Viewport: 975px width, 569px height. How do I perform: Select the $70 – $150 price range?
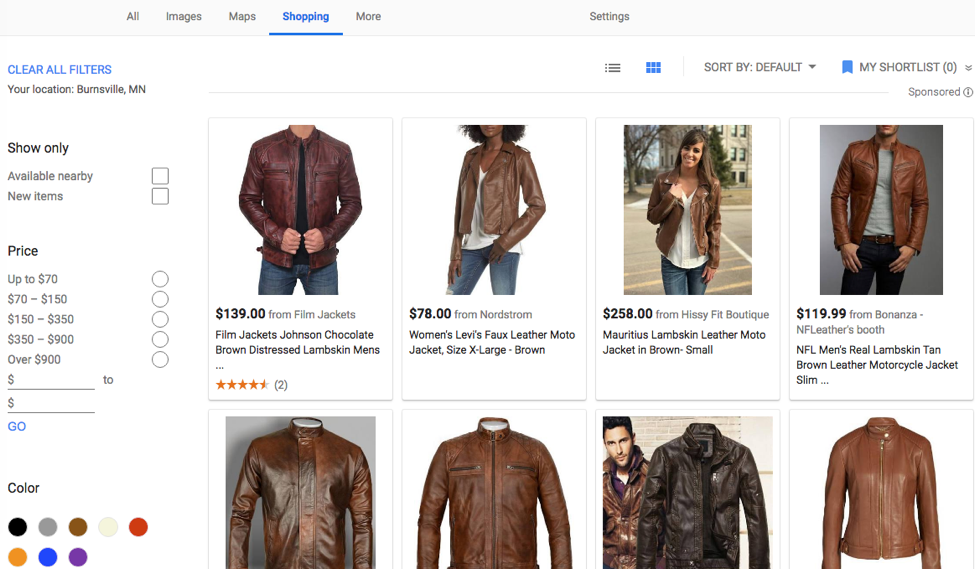pos(160,299)
